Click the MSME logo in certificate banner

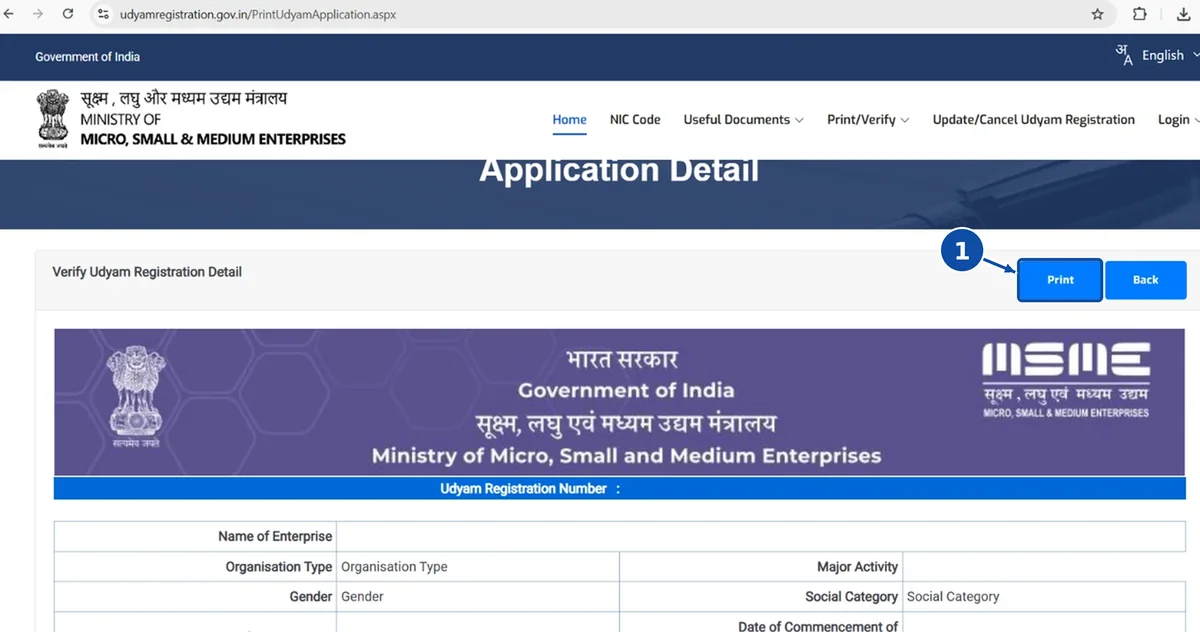(x=1066, y=379)
